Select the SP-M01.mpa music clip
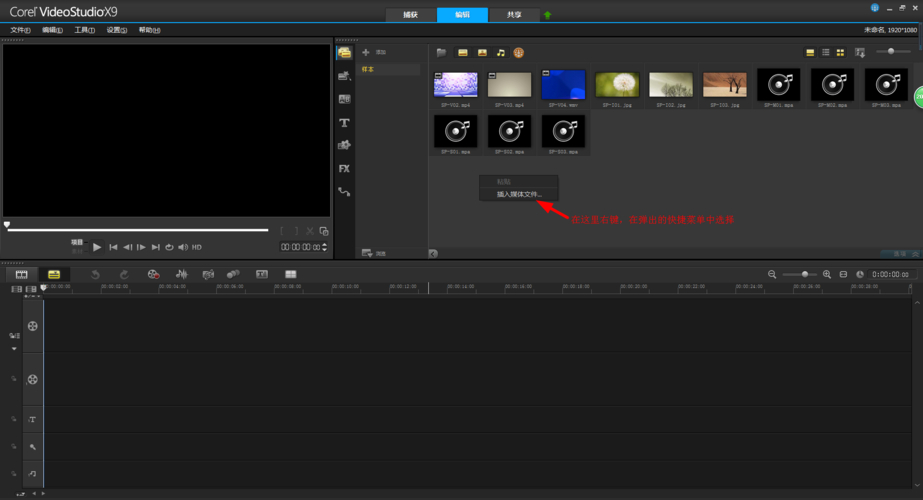This screenshot has width=923, height=500. click(x=779, y=84)
